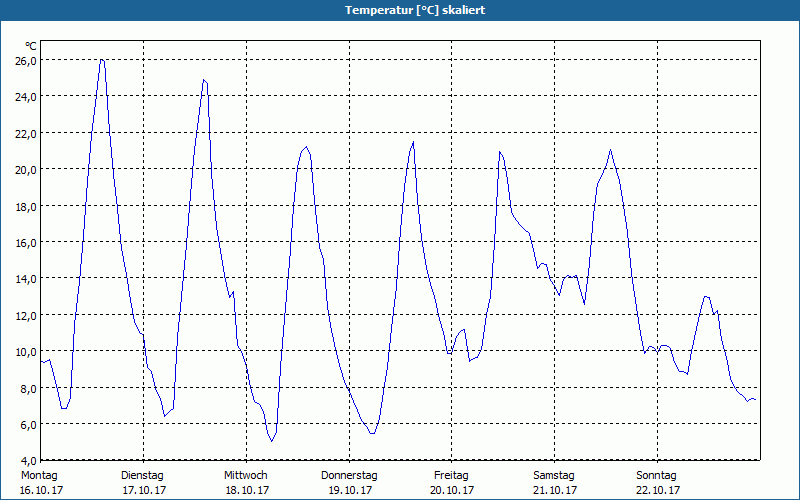Click the 4,0 y-axis value
The width and height of the screenshot is (800, 500).
(x=29, y=461)
